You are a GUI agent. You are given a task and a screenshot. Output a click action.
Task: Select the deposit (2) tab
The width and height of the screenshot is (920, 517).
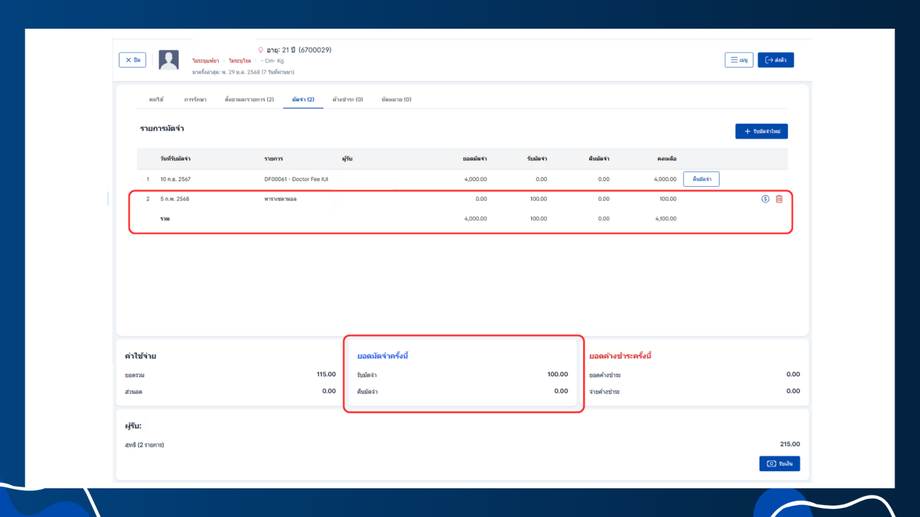tap(303, 100)
